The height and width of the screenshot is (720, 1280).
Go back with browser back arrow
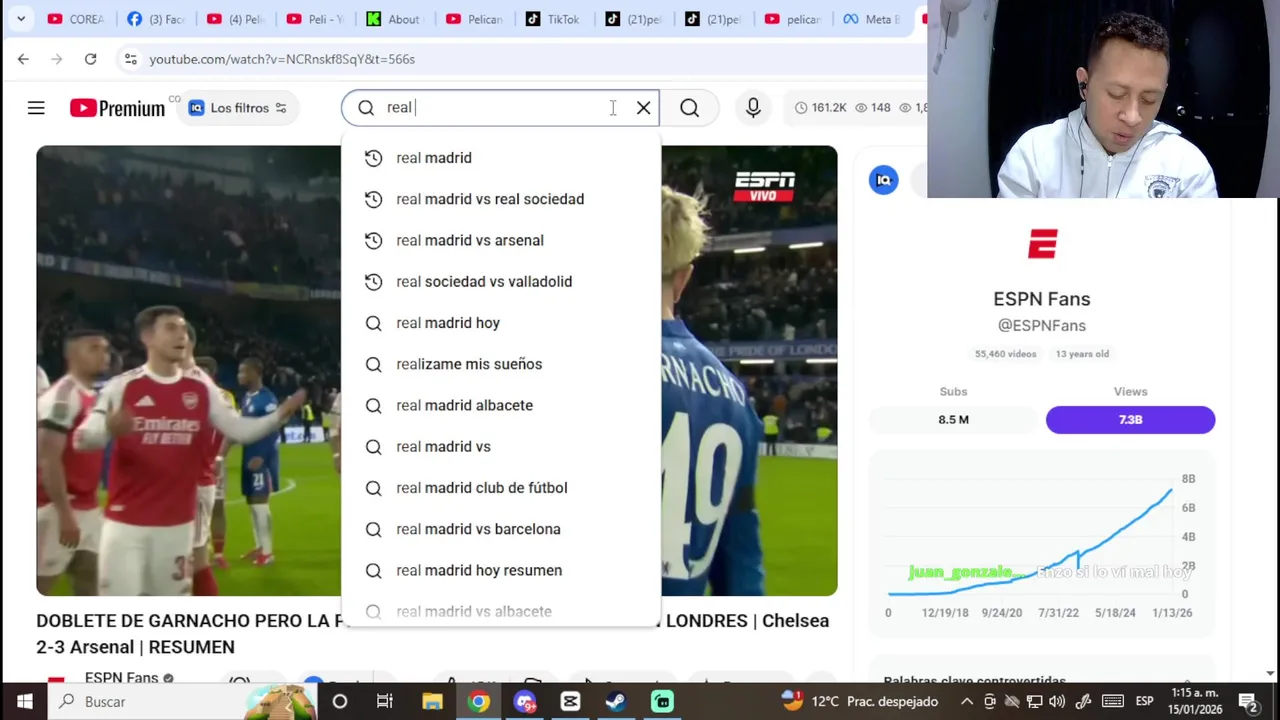pos(23,59)
